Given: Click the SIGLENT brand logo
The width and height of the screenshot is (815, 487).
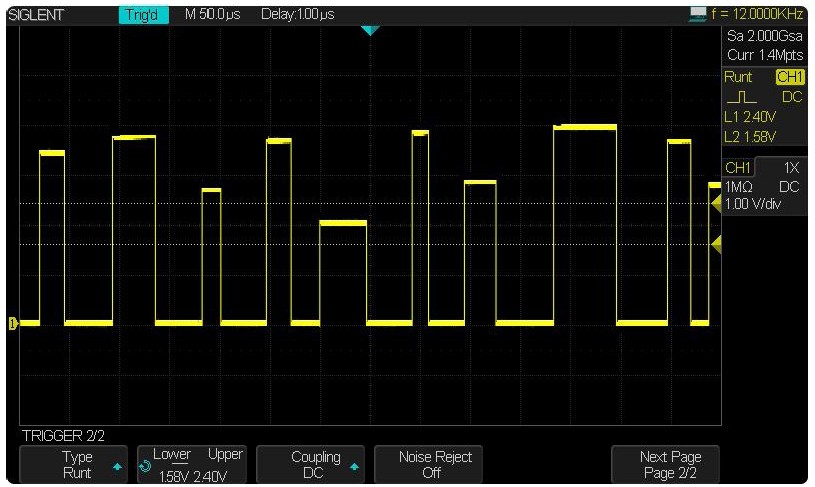Looking at the screenshot, I should (36, 15).
